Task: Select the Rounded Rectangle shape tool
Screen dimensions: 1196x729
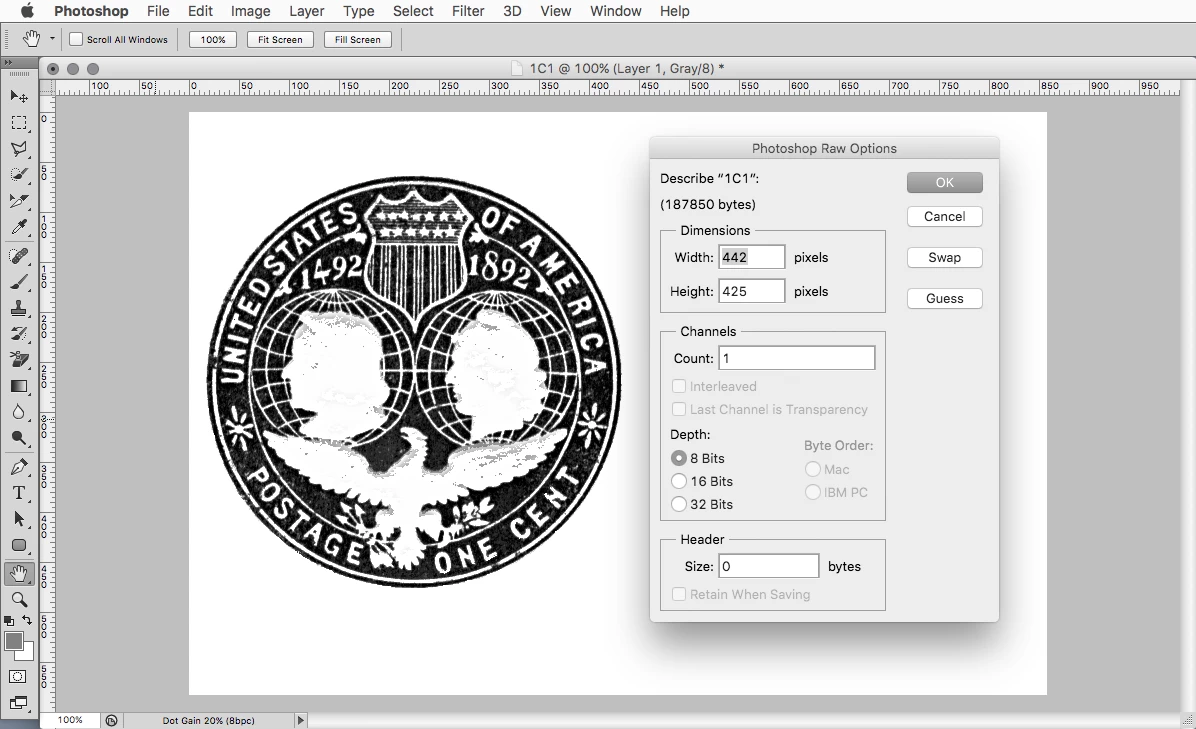Action: coord(19,544)
